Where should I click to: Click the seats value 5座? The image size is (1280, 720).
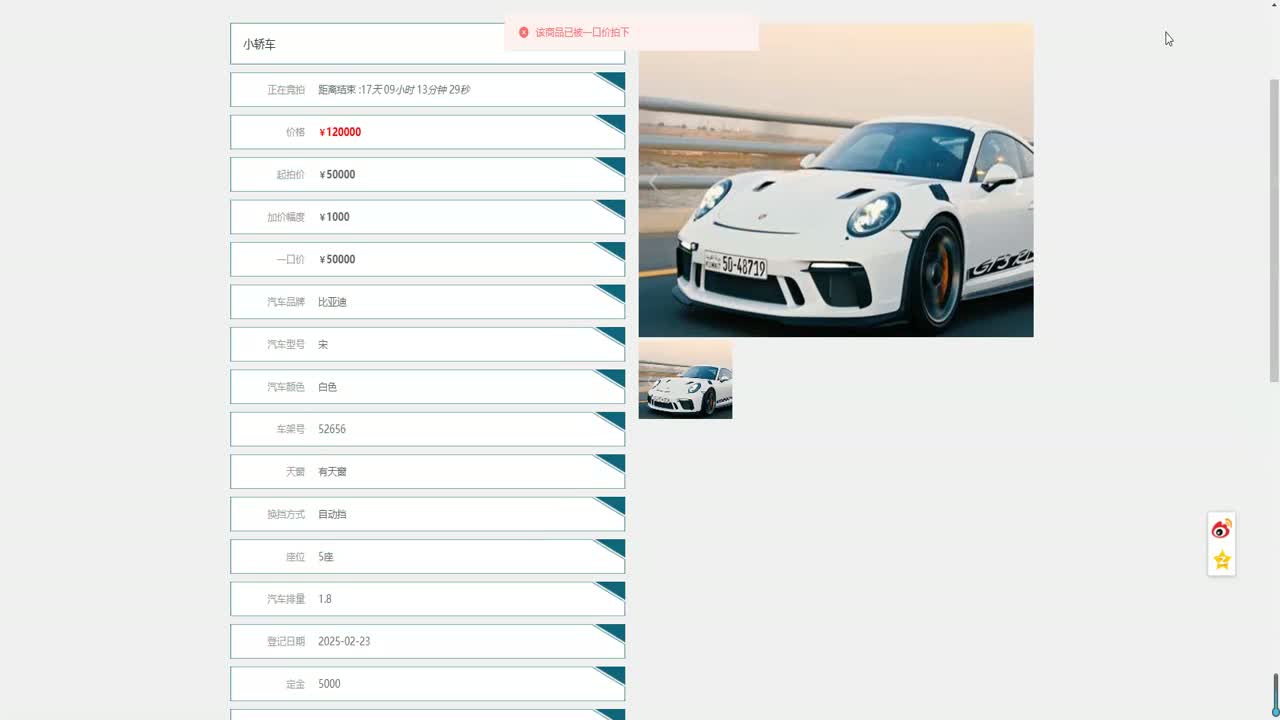pos(326,557)
